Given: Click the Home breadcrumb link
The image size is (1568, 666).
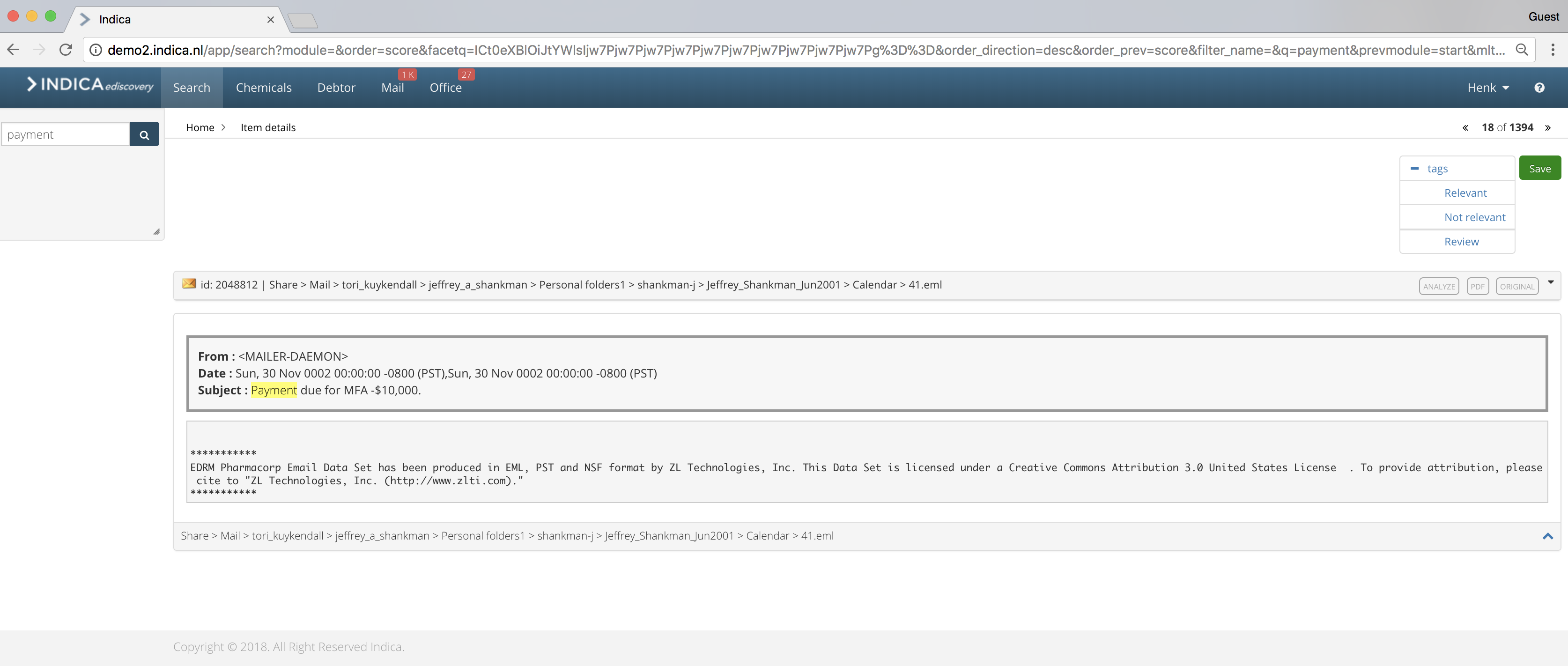Looking at the screenshot, I should [x=200, y=128].
